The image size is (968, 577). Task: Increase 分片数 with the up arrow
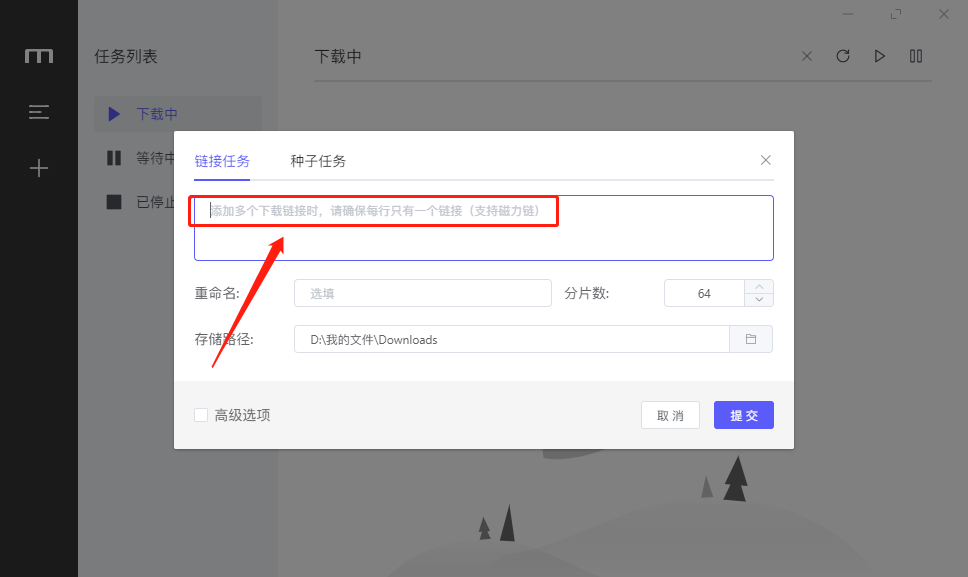759,286
